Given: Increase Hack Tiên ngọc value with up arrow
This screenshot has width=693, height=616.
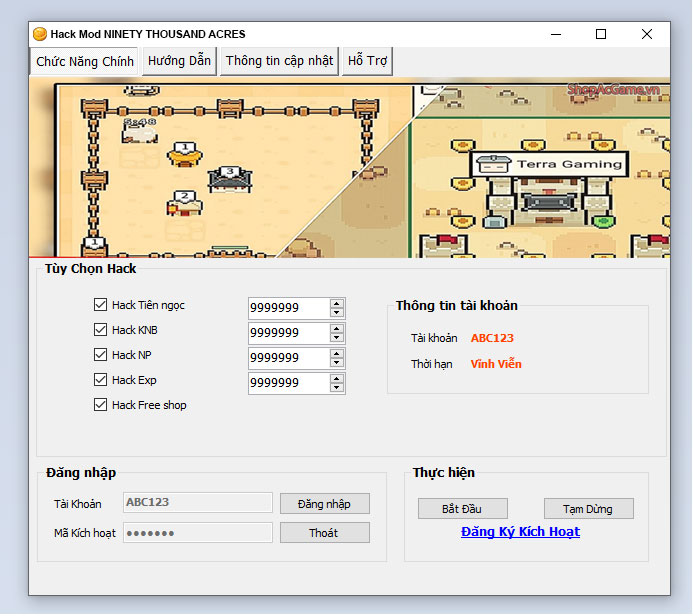Looking at the screenshot, I should click(337, 304).
